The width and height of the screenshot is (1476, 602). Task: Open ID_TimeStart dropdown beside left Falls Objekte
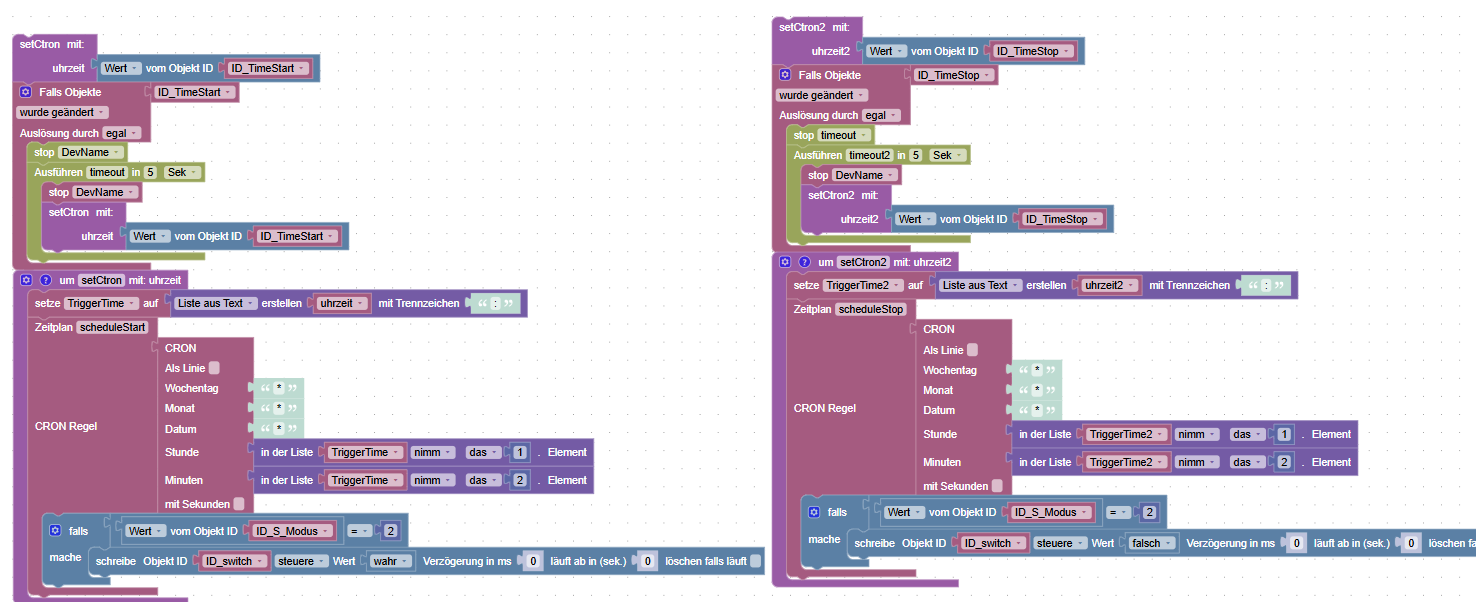(195, 92)
